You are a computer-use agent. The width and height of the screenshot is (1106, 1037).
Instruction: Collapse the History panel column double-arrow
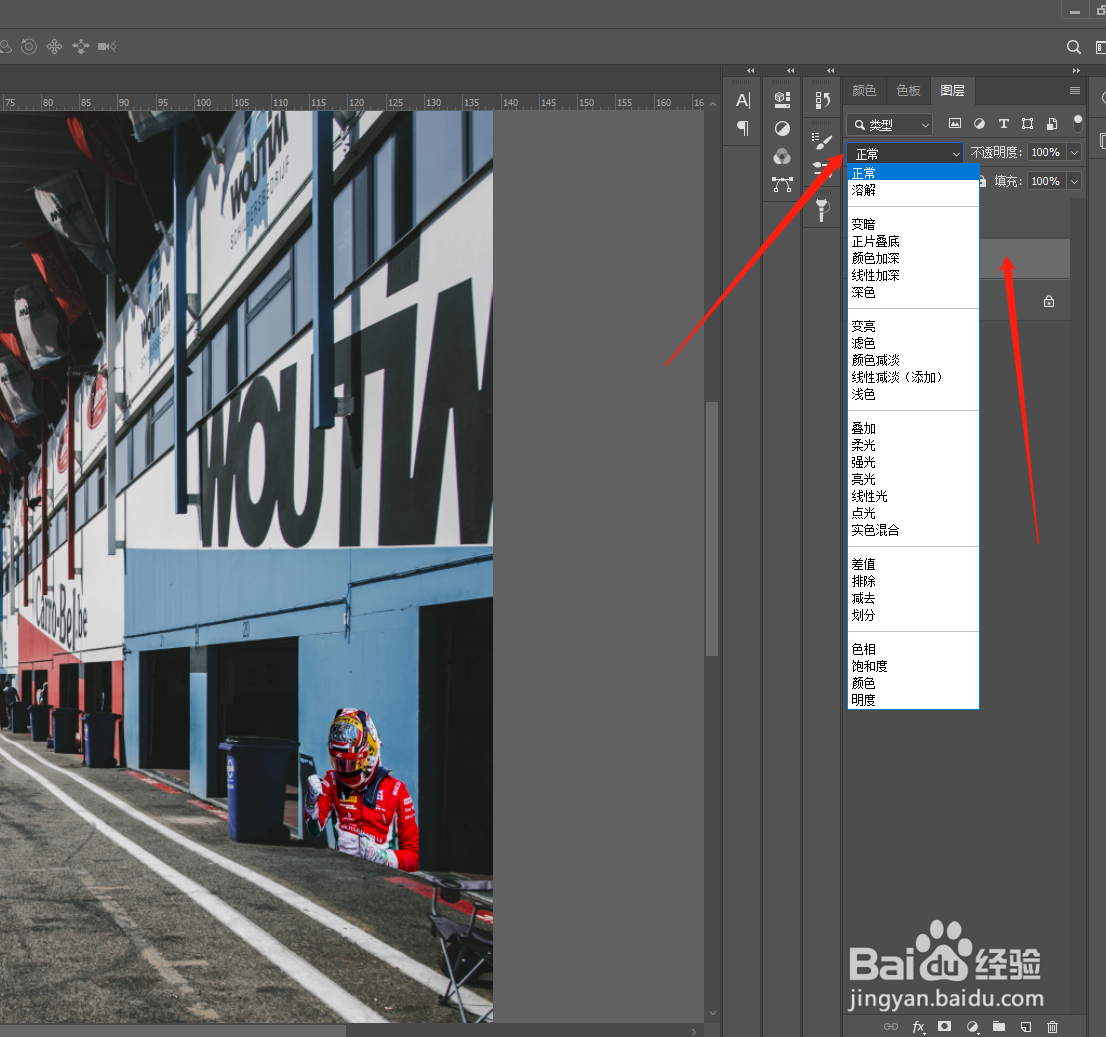click(x=831, y=71)
